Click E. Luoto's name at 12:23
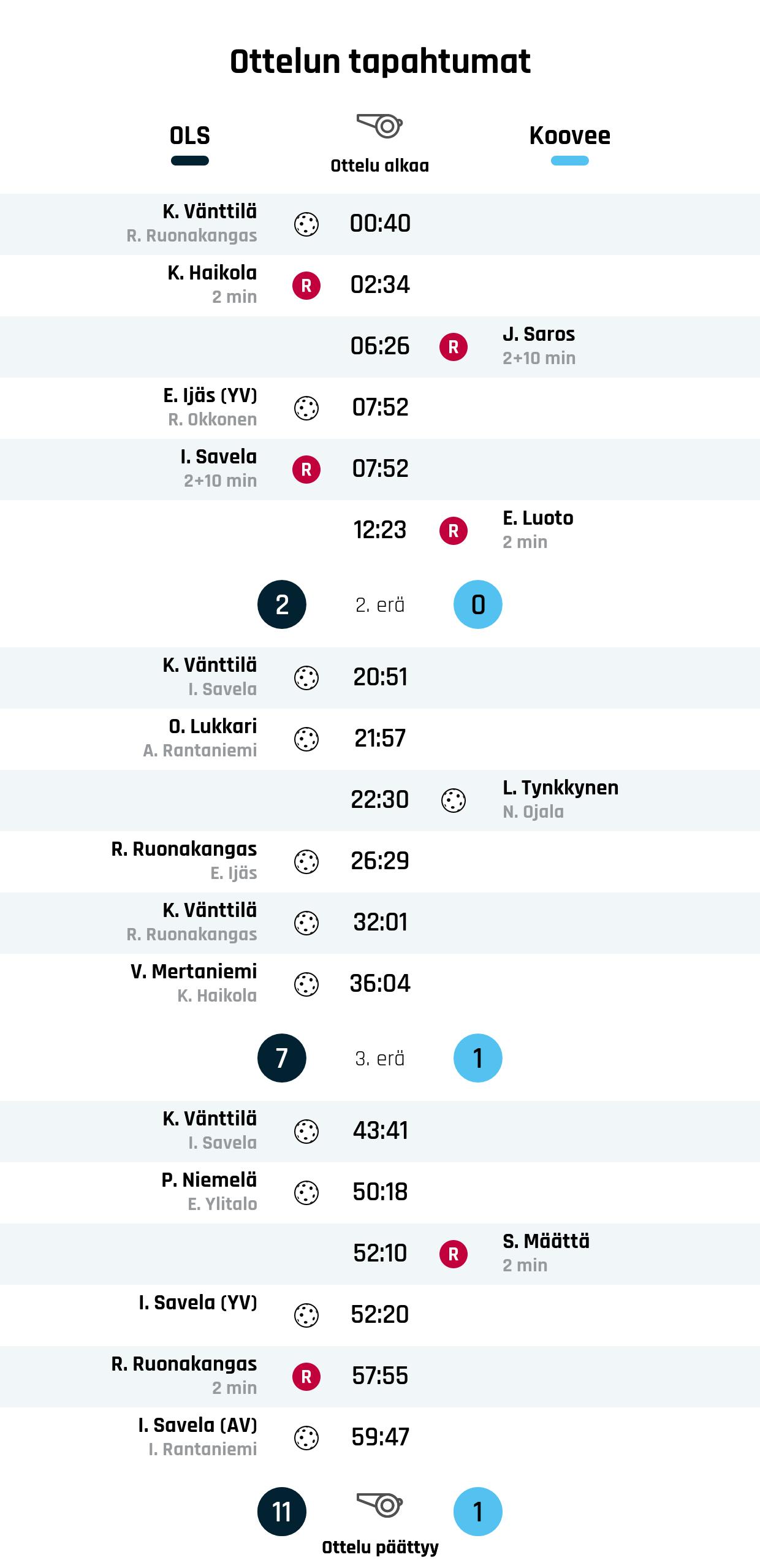Viewport: 760px width, 1568px height. pyautogui.click(x=538, y=518)
